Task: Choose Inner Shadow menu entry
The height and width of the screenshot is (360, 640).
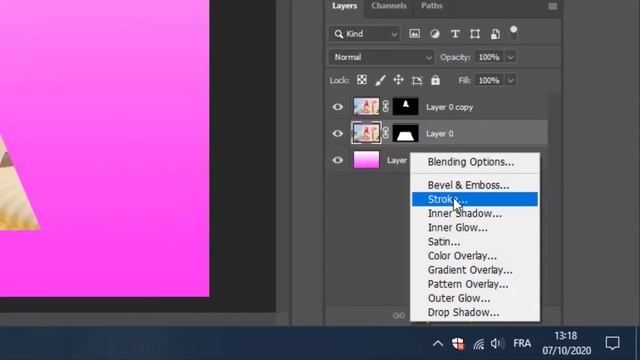Action: click(x=475, y=213)
